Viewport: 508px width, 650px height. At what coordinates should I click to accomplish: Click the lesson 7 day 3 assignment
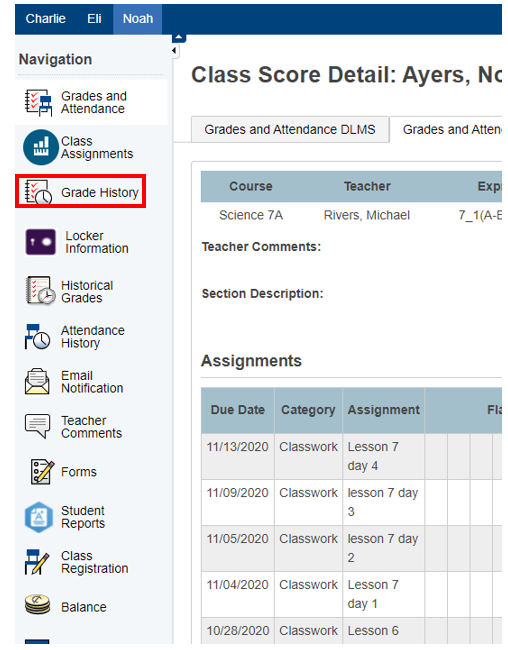[383, 502]
